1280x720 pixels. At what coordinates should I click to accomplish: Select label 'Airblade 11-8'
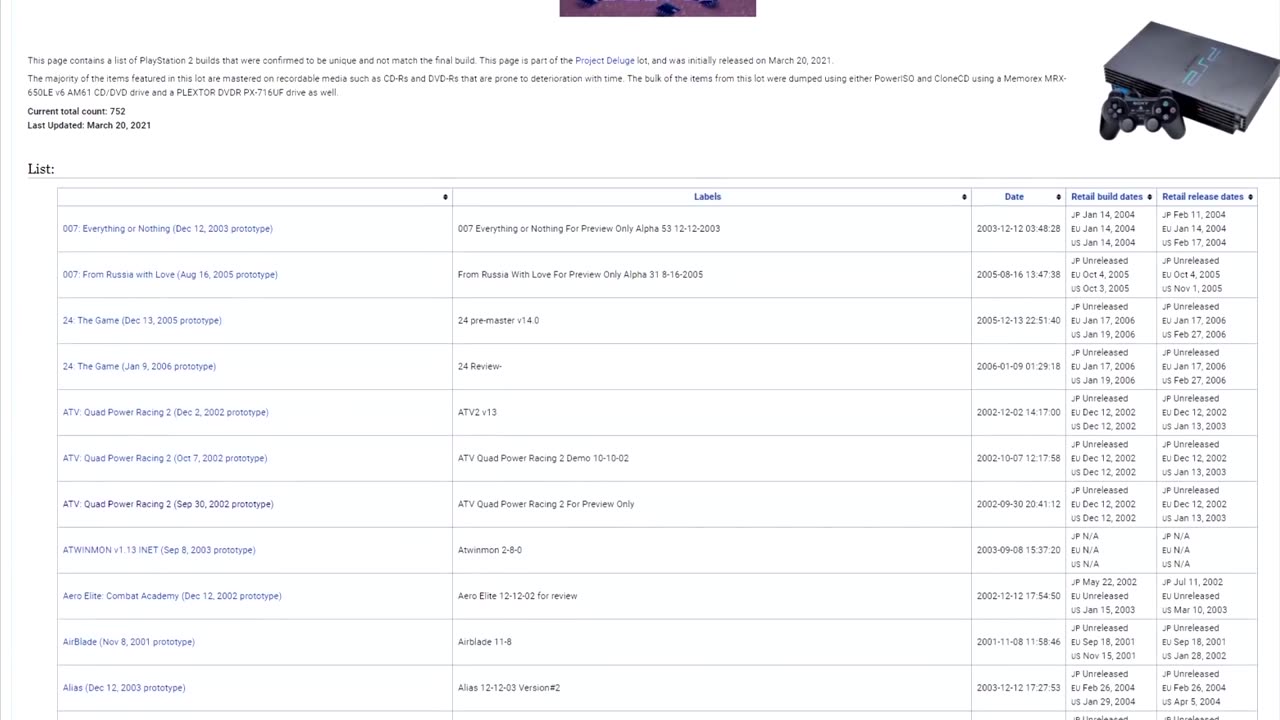click(485, 642)
